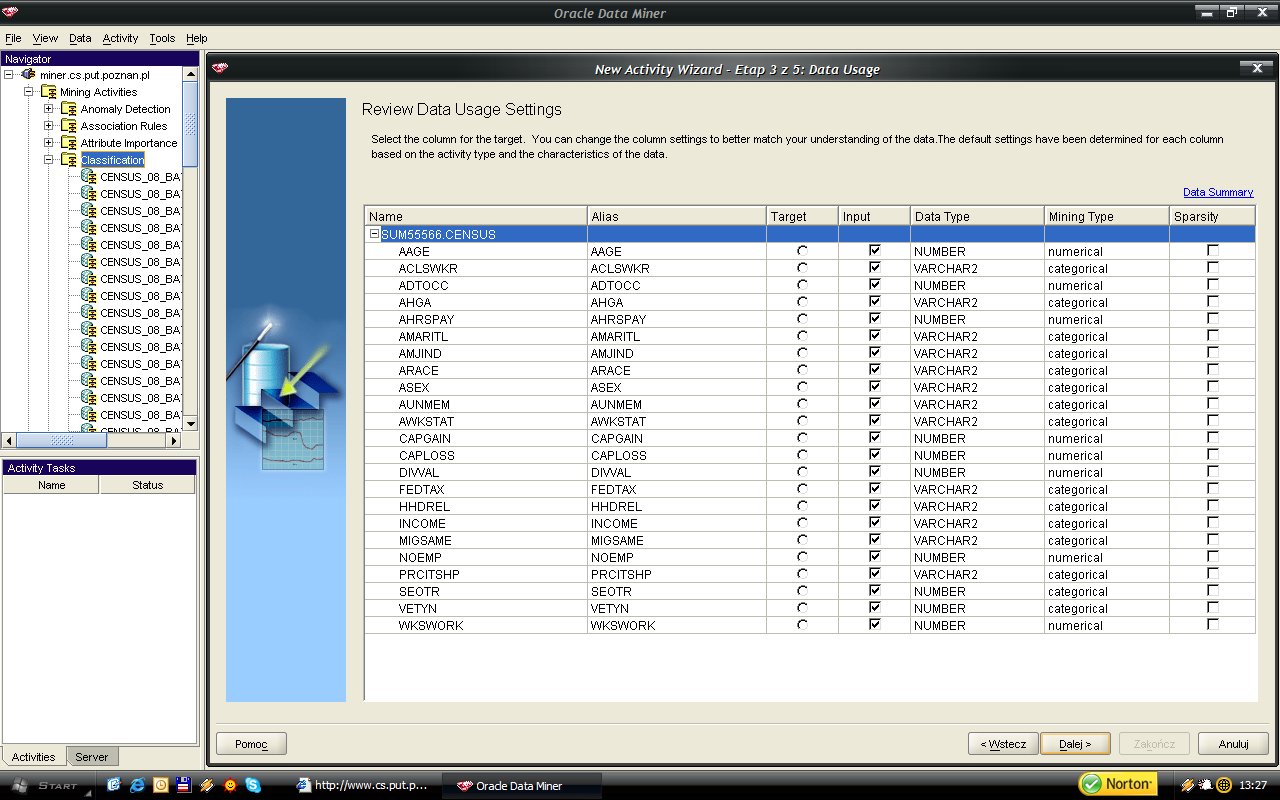Click the white animal tray icon
Screen dimensions: 1280x800
point(1206,785)
